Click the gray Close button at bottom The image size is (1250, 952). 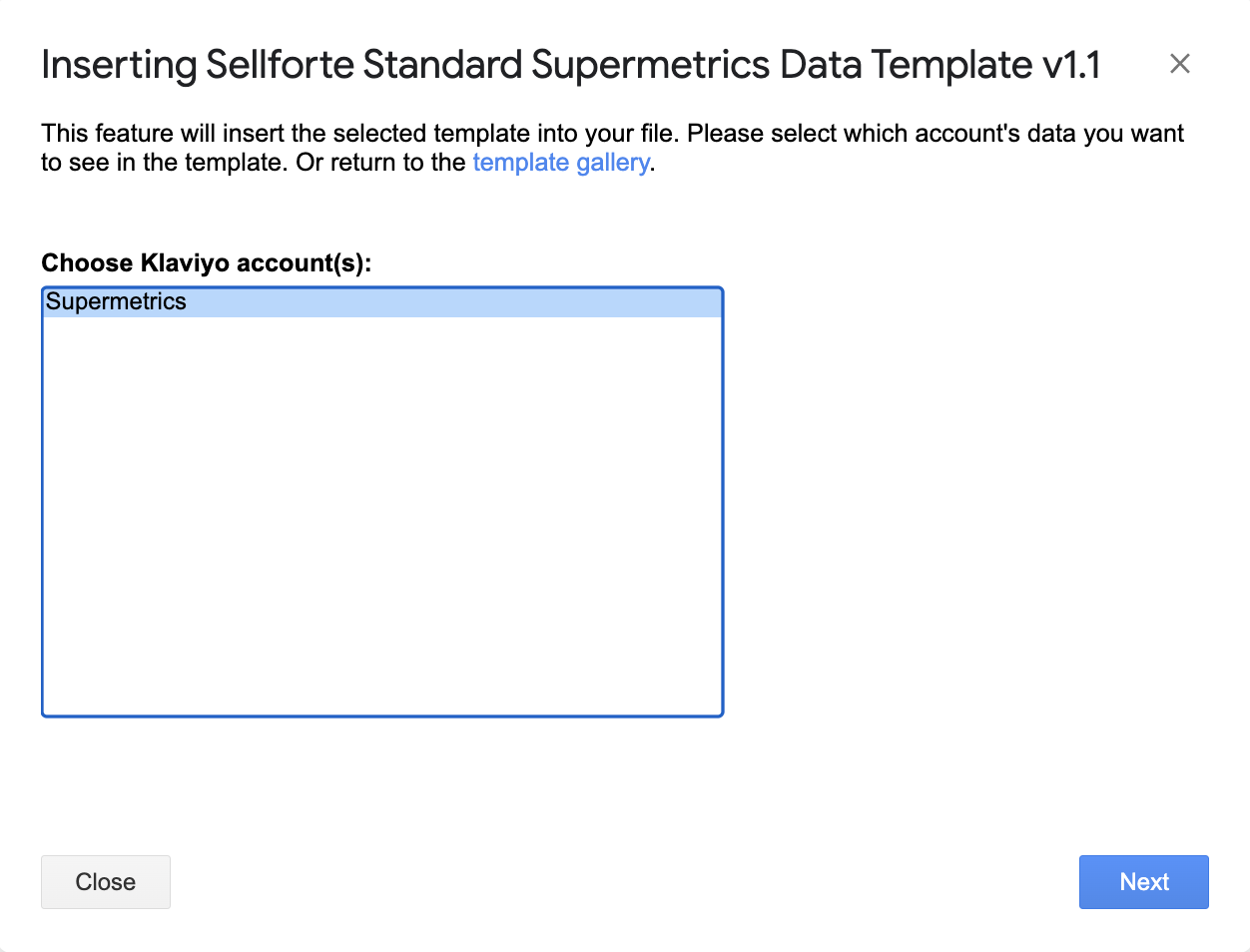(x=106, y=882)
